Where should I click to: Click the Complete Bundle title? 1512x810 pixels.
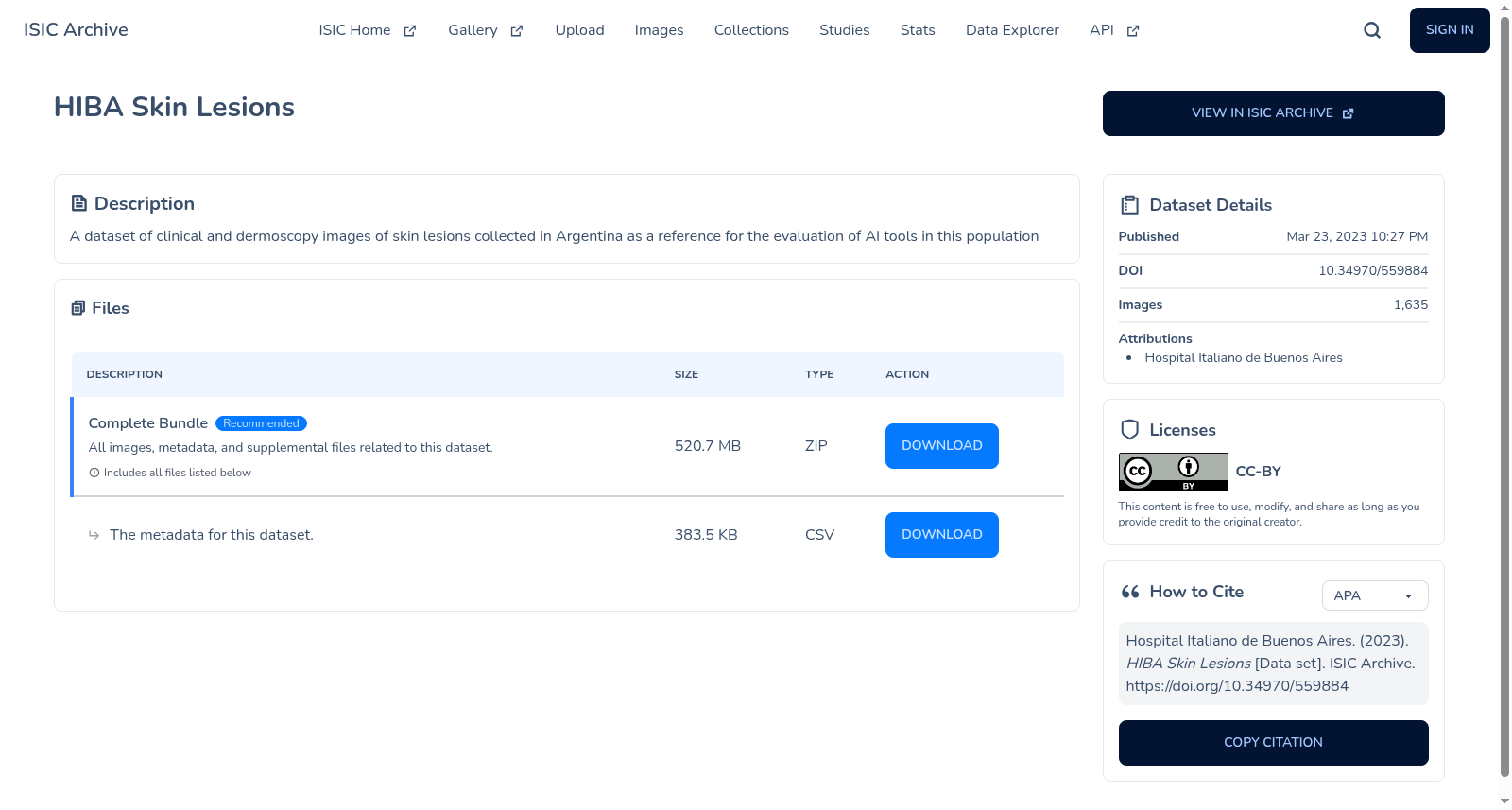point(148,423)
